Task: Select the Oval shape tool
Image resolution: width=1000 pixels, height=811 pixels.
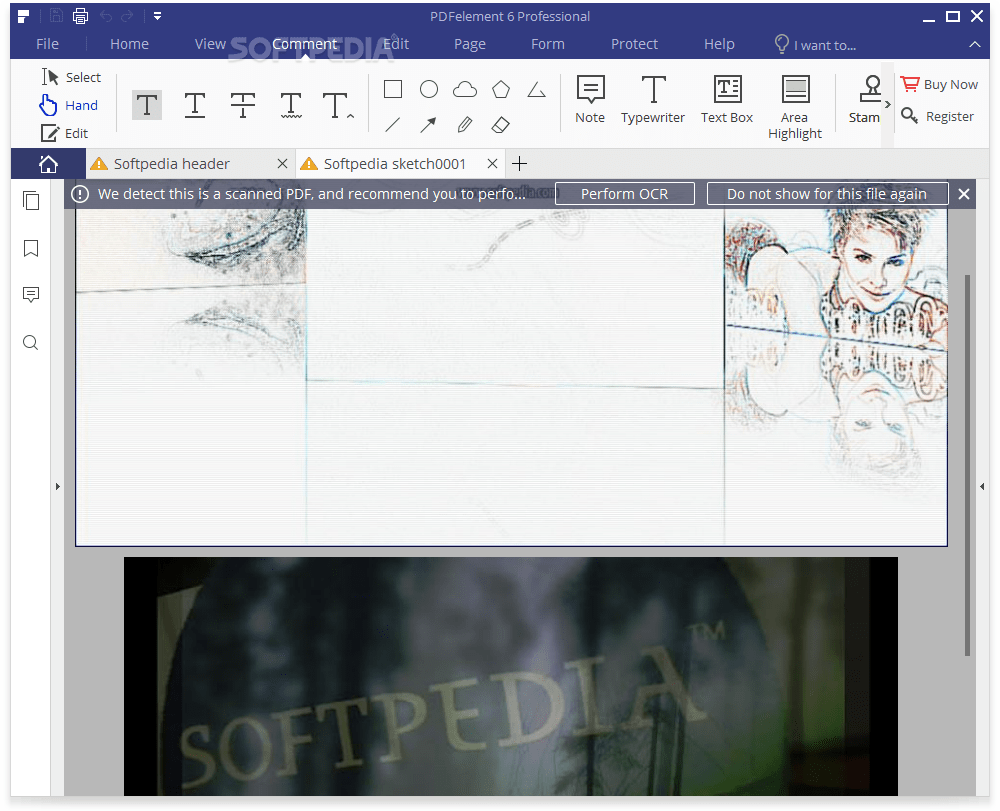Action: [429, 89]
